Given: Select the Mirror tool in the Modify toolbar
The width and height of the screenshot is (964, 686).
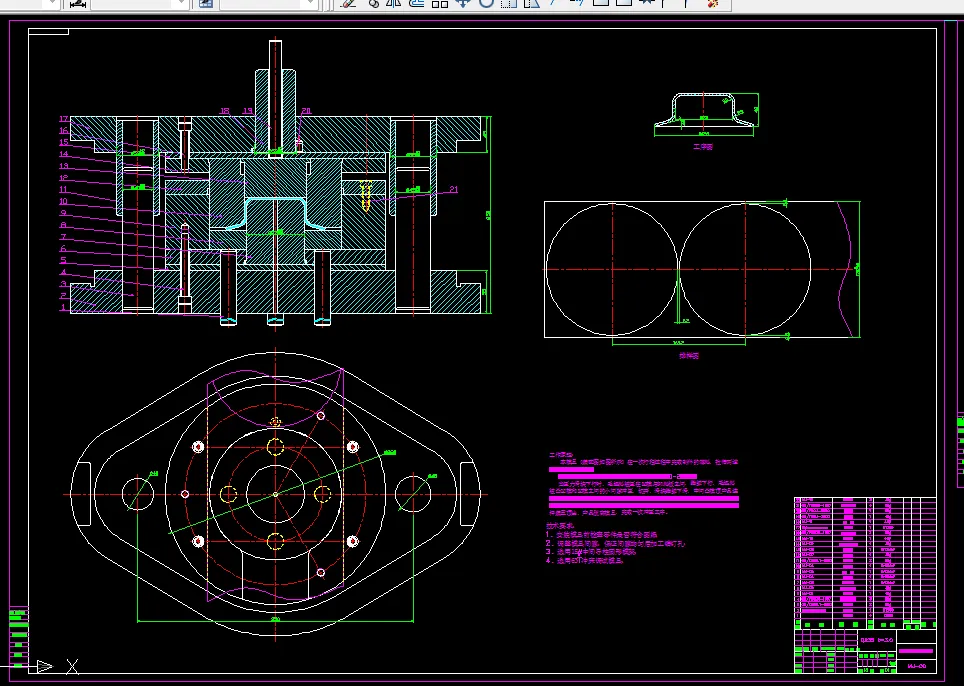Looking at the screenshot, I should click(x=393, y=3).
